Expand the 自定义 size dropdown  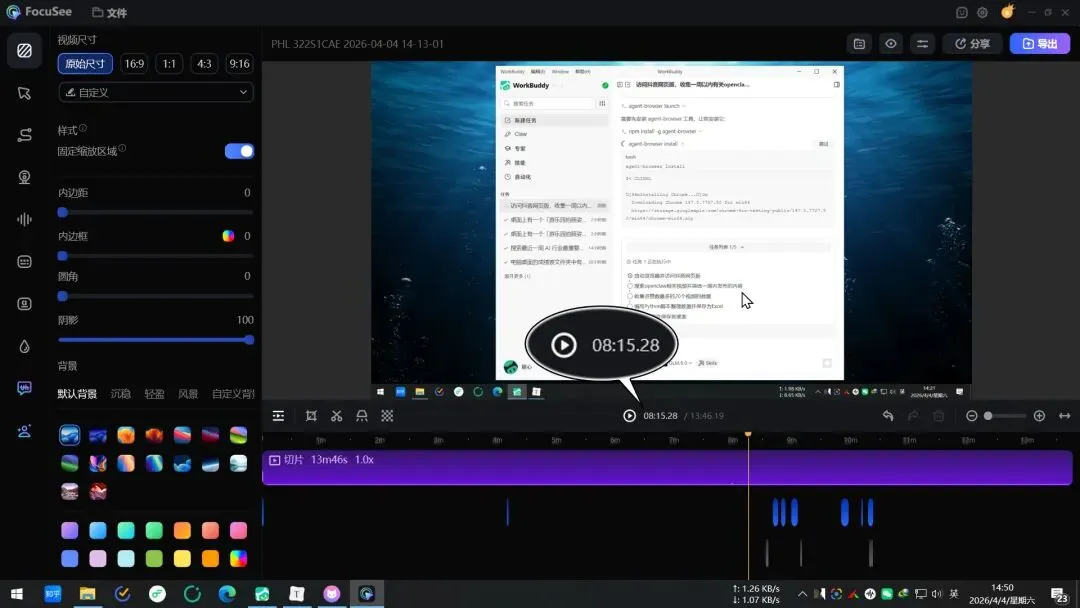(x=156, y=92)
